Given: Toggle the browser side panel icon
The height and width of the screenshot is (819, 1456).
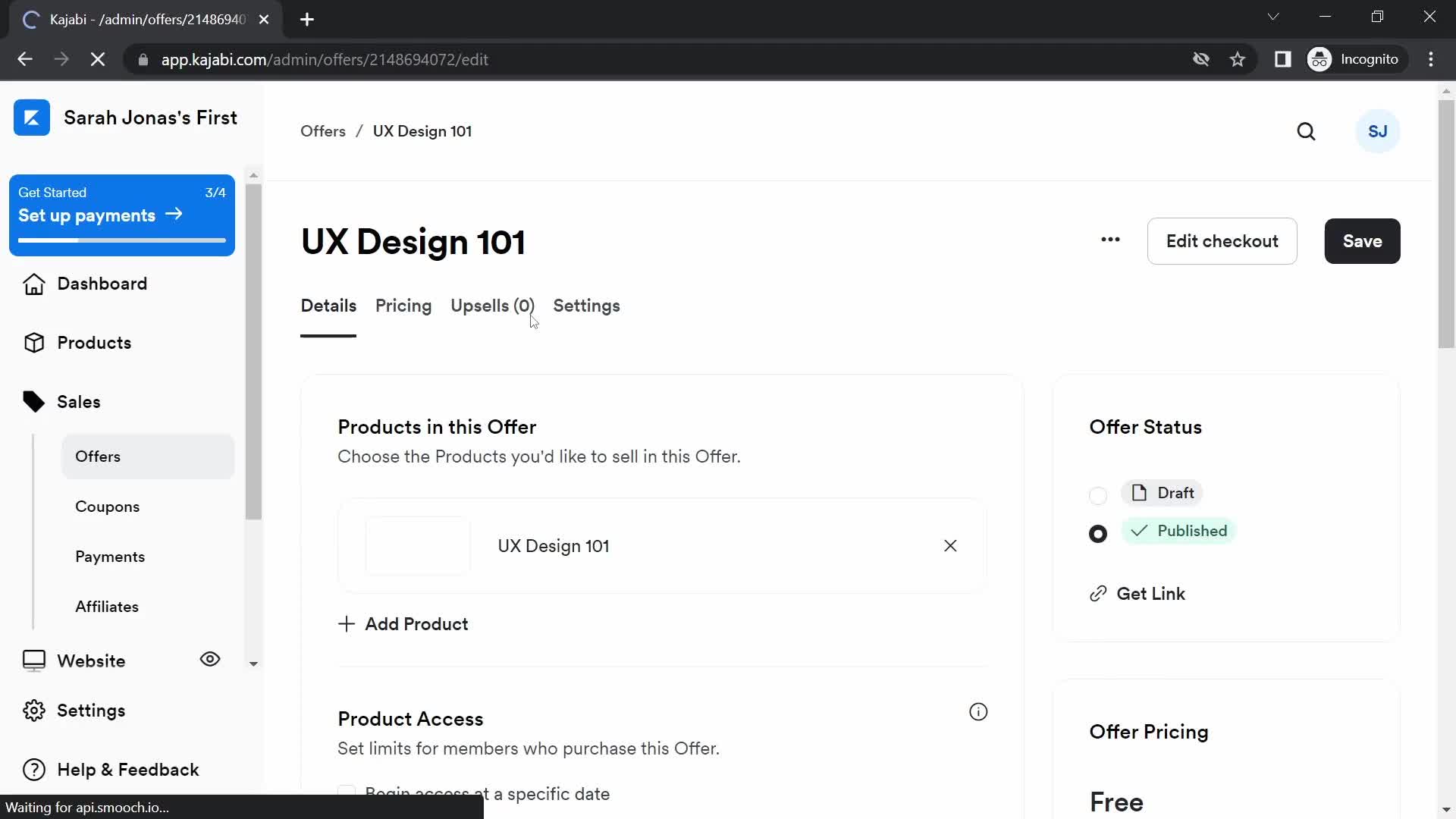Looking at the screenshot, I should coord(1282,59).
